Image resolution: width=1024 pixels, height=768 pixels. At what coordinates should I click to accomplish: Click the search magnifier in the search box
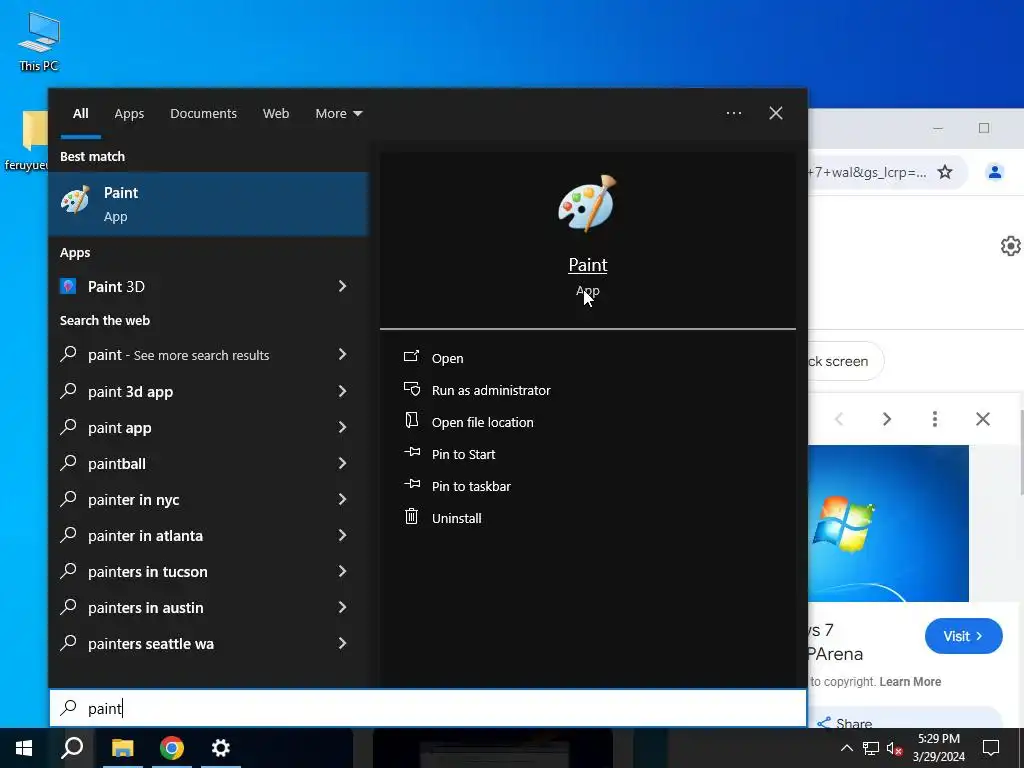[69, 708]
